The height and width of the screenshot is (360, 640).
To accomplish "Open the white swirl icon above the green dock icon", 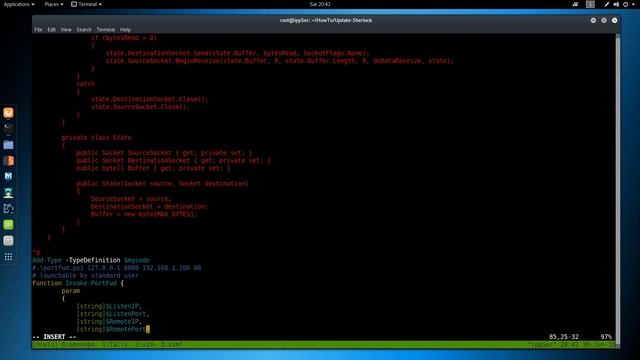I will [x=8, y=209].
